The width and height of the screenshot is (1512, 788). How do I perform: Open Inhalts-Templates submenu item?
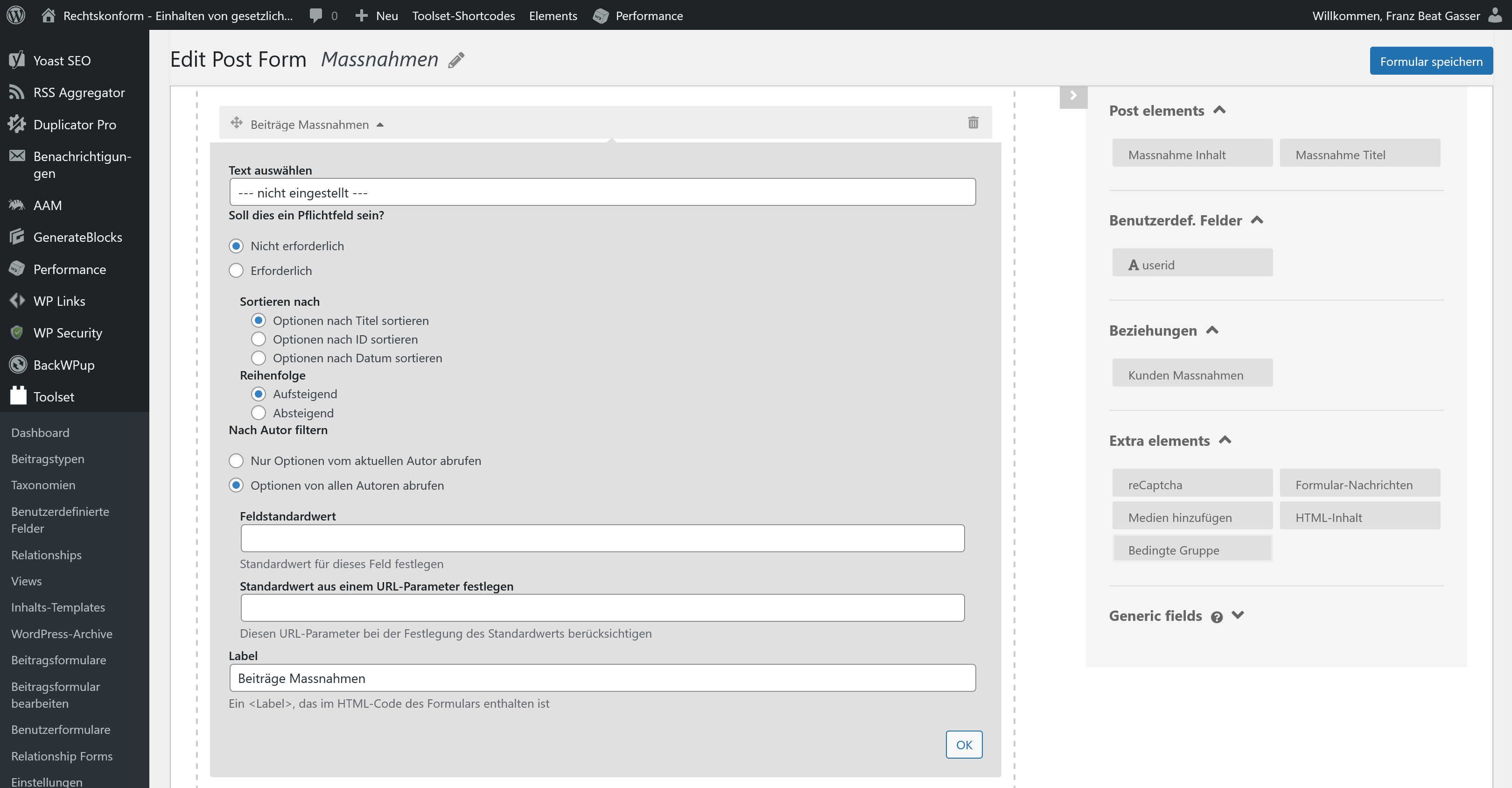click(x=58, y=607)
